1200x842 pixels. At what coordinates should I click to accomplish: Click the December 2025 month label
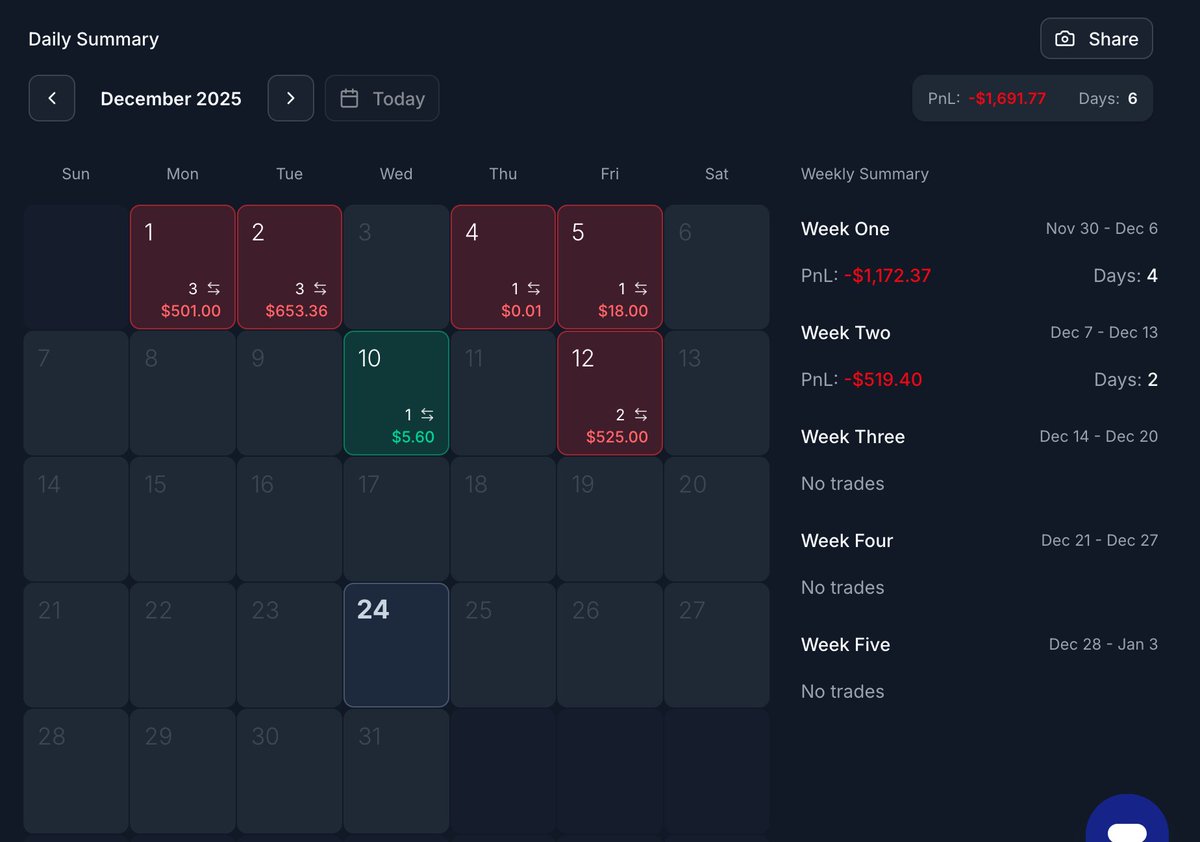click(x=171, y=98)
